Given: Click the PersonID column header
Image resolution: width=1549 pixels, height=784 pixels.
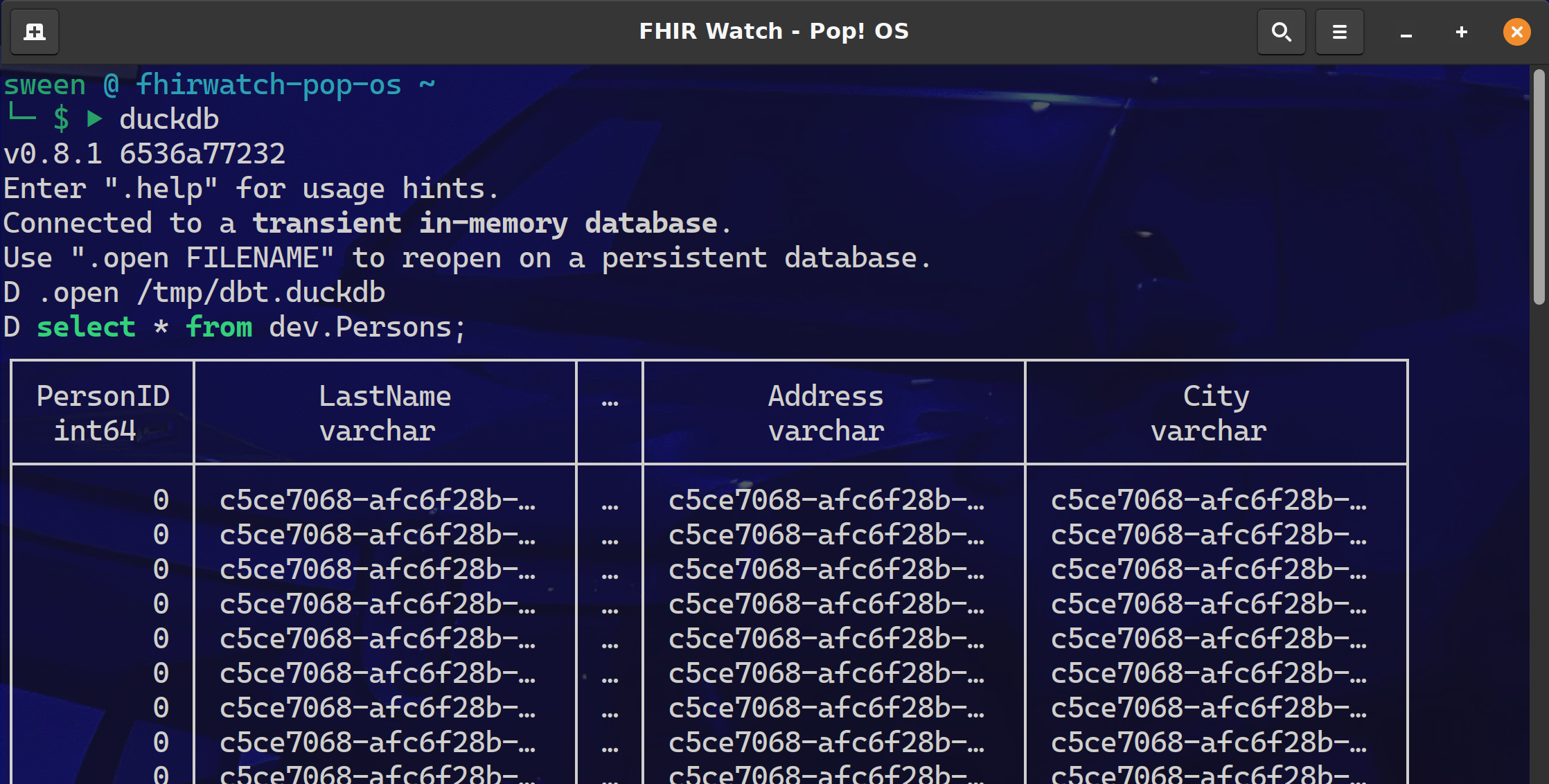Looking at the screenshot, I should tap(103, 397).
